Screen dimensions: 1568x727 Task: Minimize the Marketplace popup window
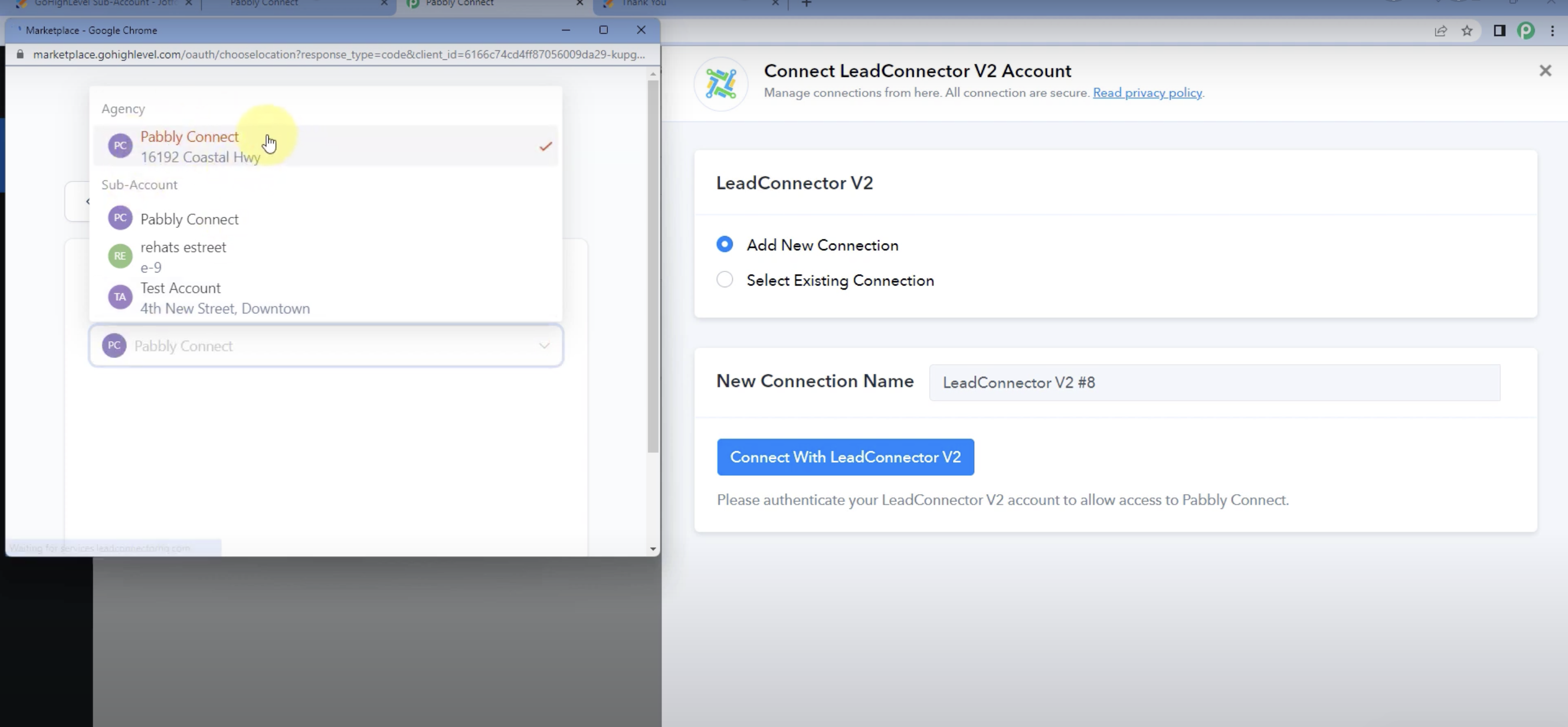tap(565, 30)
